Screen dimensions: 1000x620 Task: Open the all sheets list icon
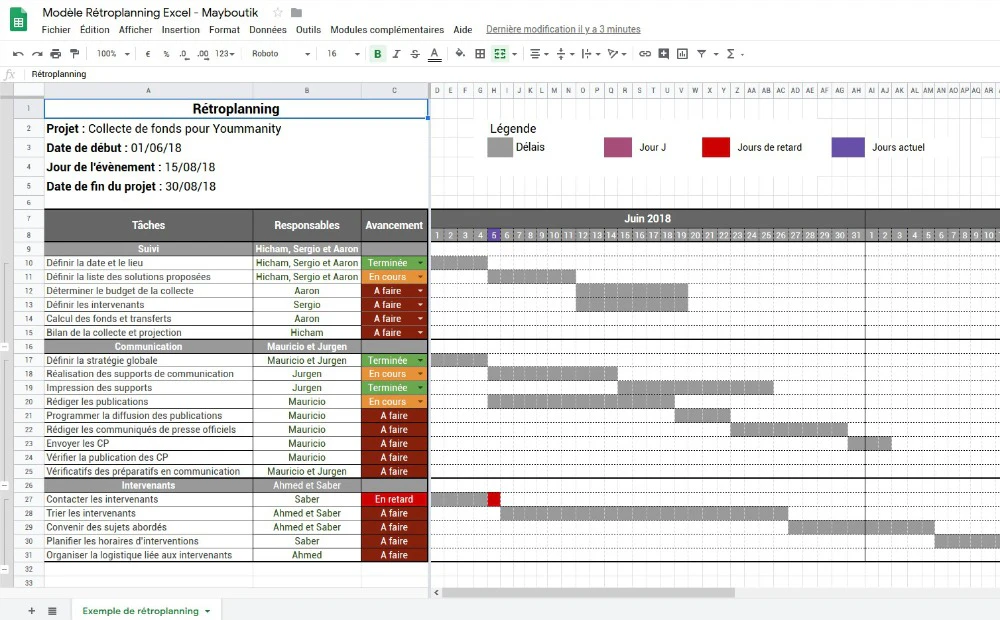52,610
